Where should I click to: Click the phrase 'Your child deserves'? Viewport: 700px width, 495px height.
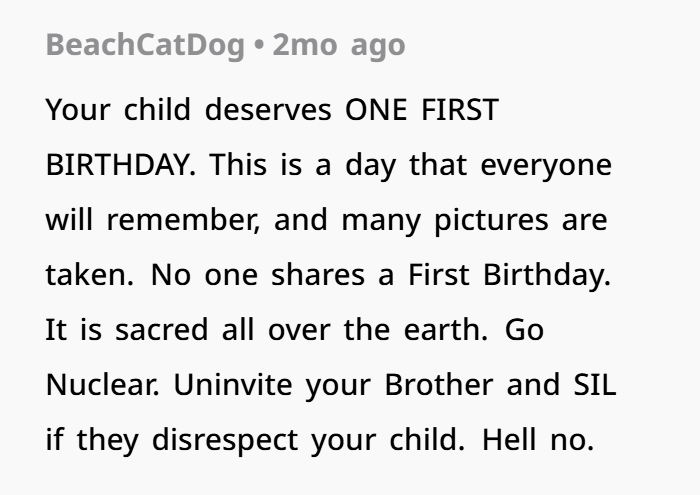coord(188,109)
